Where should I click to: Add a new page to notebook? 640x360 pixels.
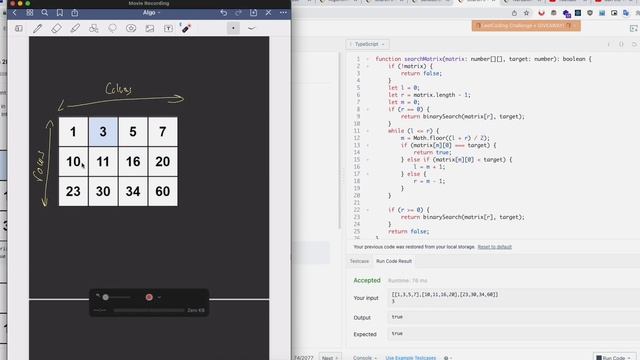pos(253,13)
